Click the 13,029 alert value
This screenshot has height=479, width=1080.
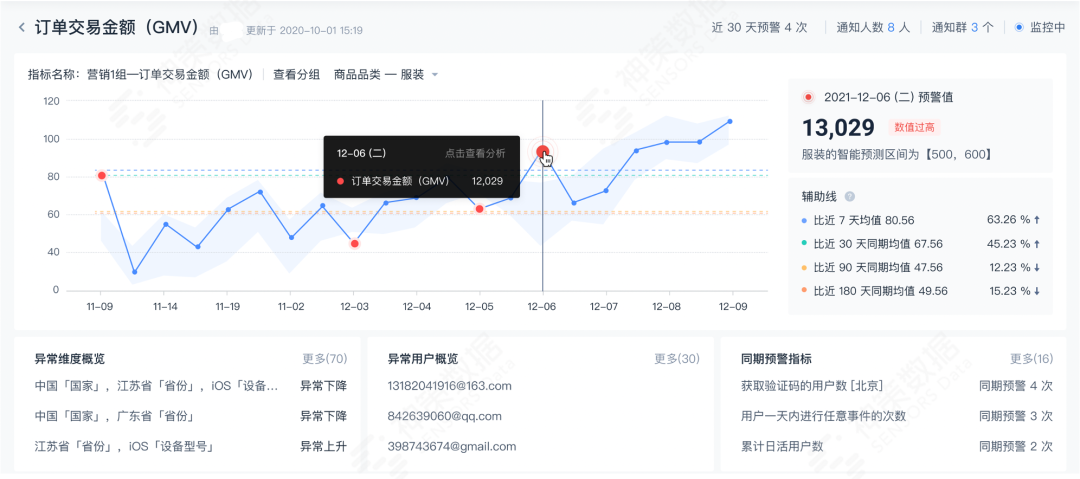(x=838, y=128)
